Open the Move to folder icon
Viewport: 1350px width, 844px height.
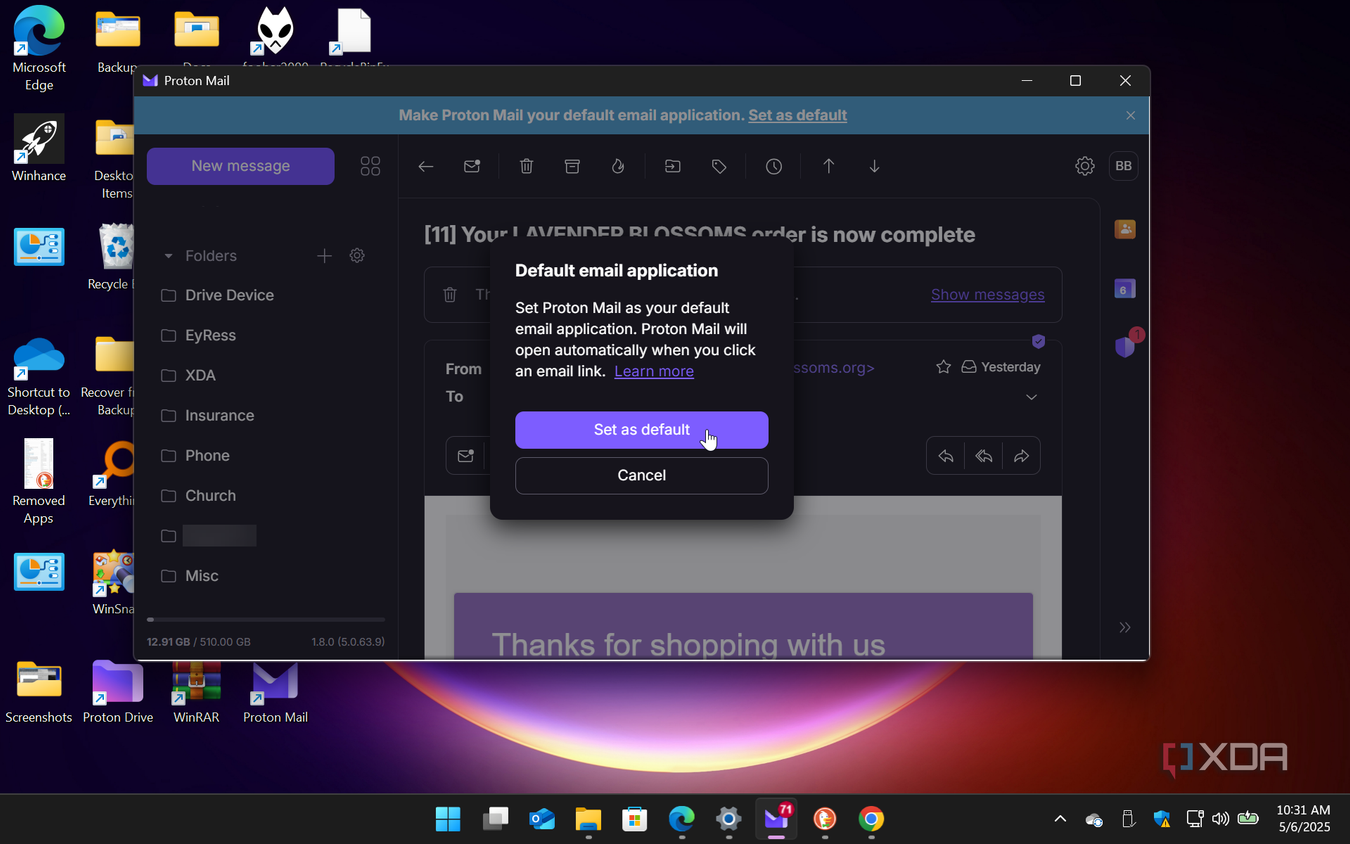[x=673, y=167]
